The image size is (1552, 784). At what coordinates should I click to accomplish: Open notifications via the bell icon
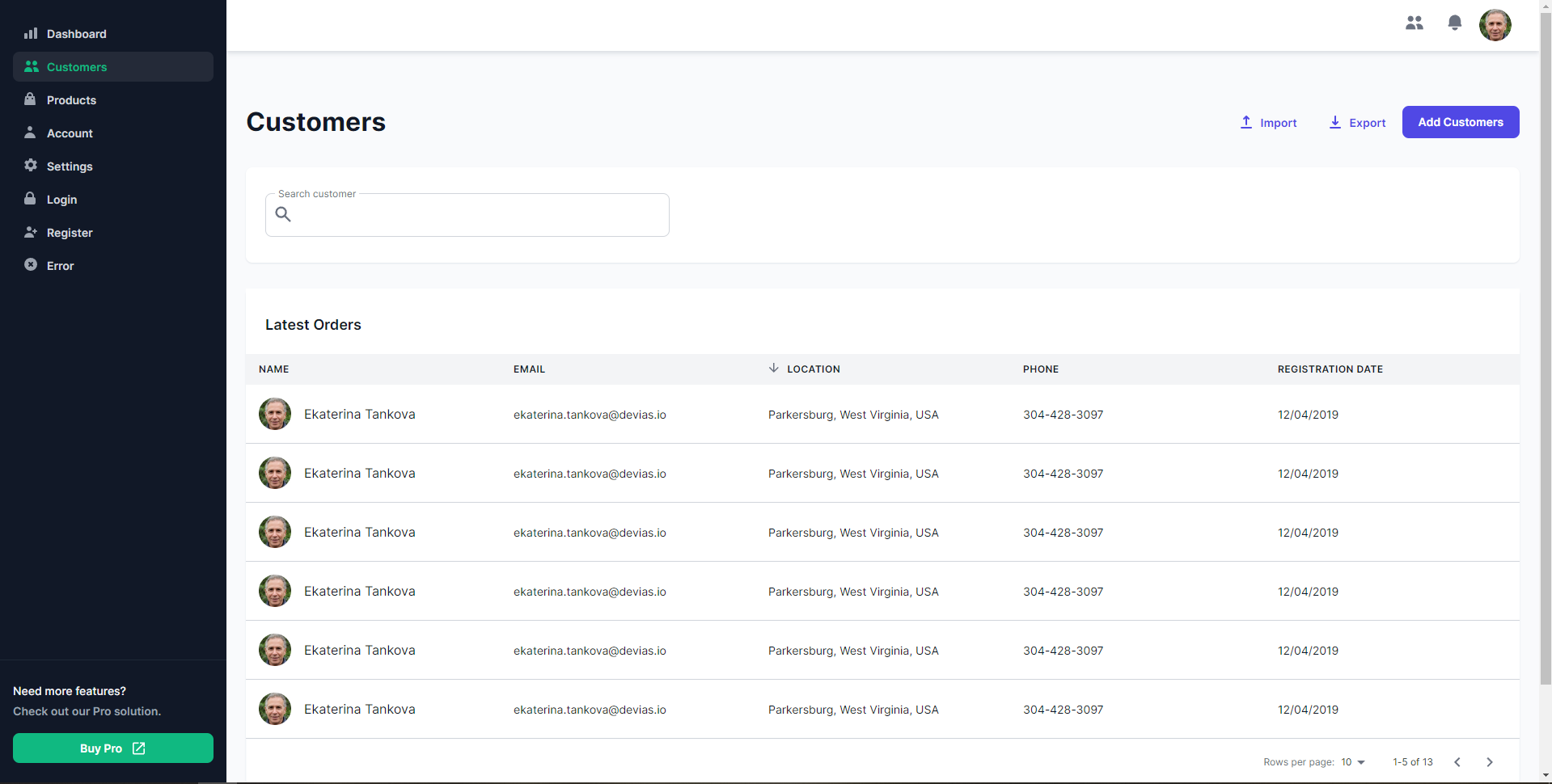pyautogui.click(x=1454, y=23)
